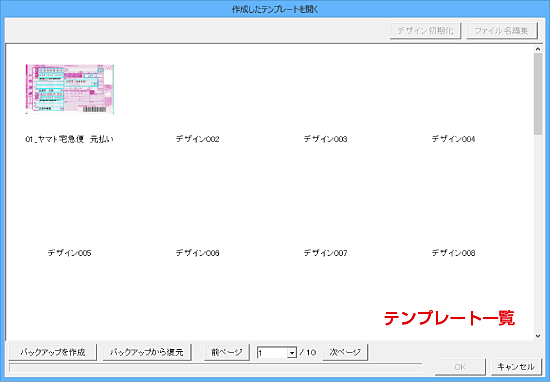550x382 pixels.
Task: Select the デザイン002 template slot
Action: (197, 139)
